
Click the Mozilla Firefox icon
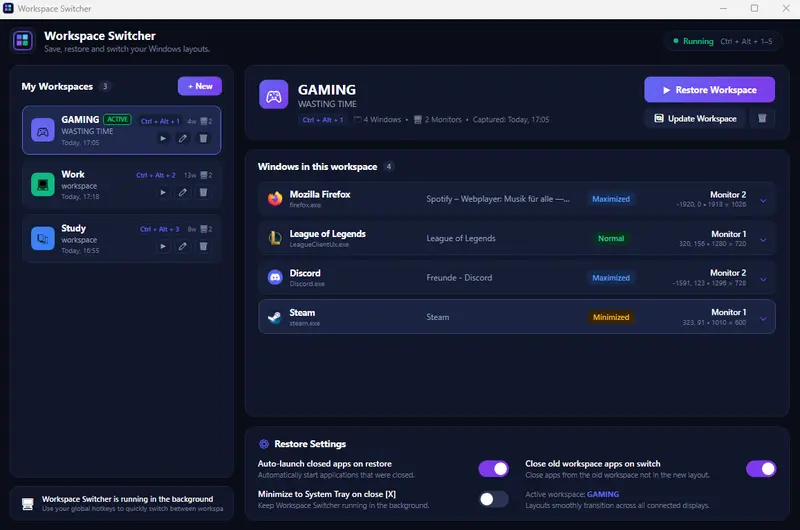[x=275, y=198]
